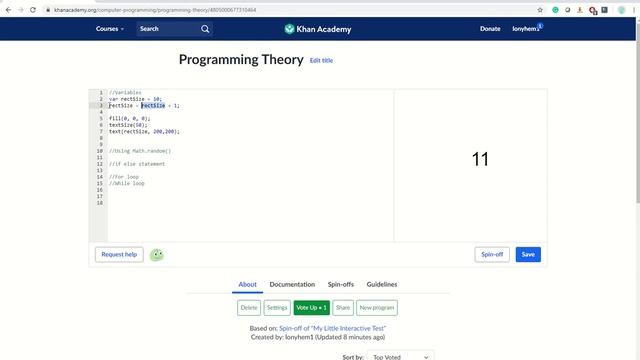Click the browser back arrow
Screen dimensions: 640x360
(8, 10)
